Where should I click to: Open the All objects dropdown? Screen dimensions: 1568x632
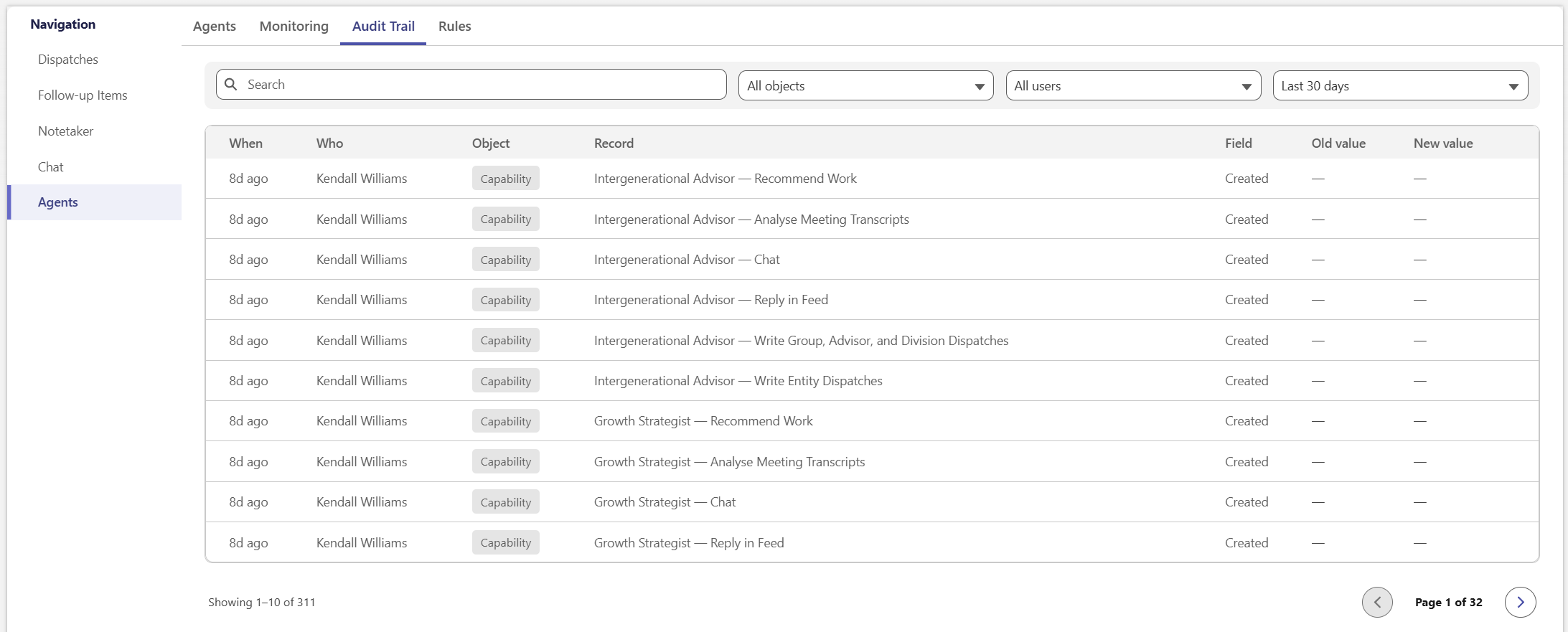coord(865,85)
